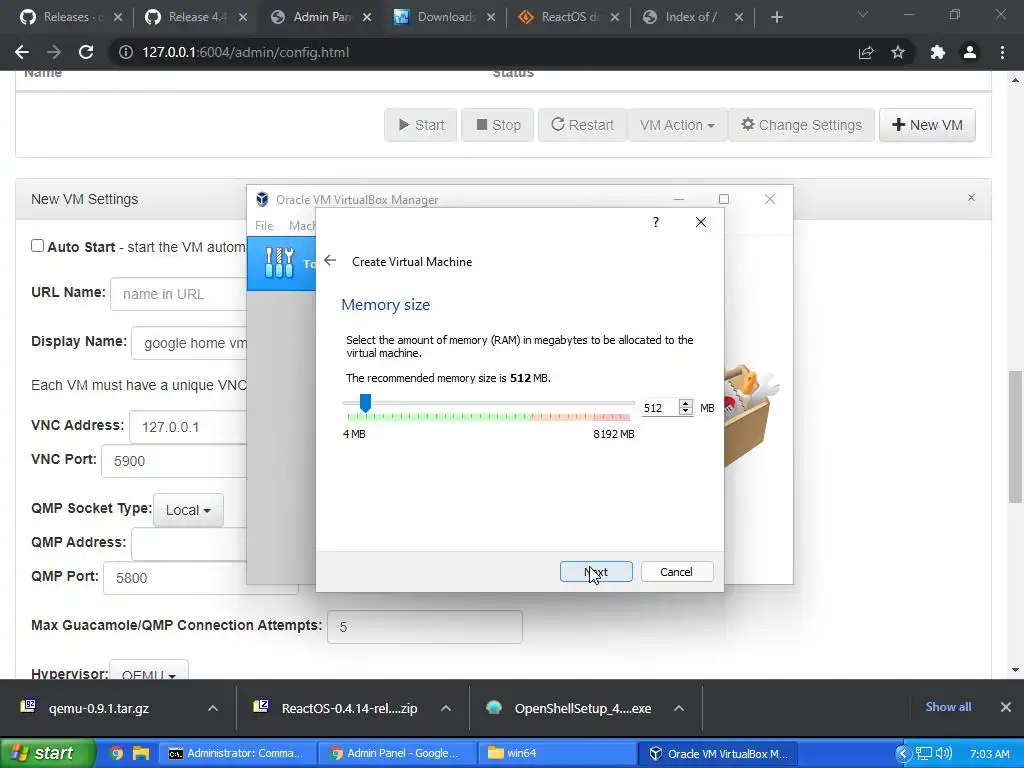The image size is (1024, 768).
Task: Switch to win64 folder taskbar item
Action: pyautogui.click(x=556, y=753)
